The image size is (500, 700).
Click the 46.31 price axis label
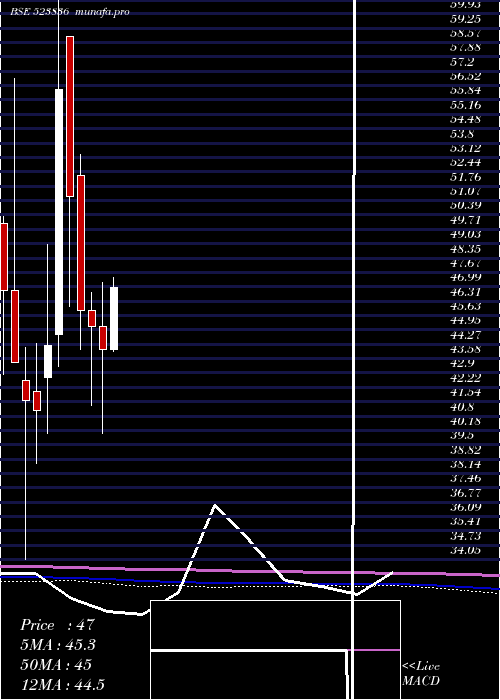coord(465,292)
